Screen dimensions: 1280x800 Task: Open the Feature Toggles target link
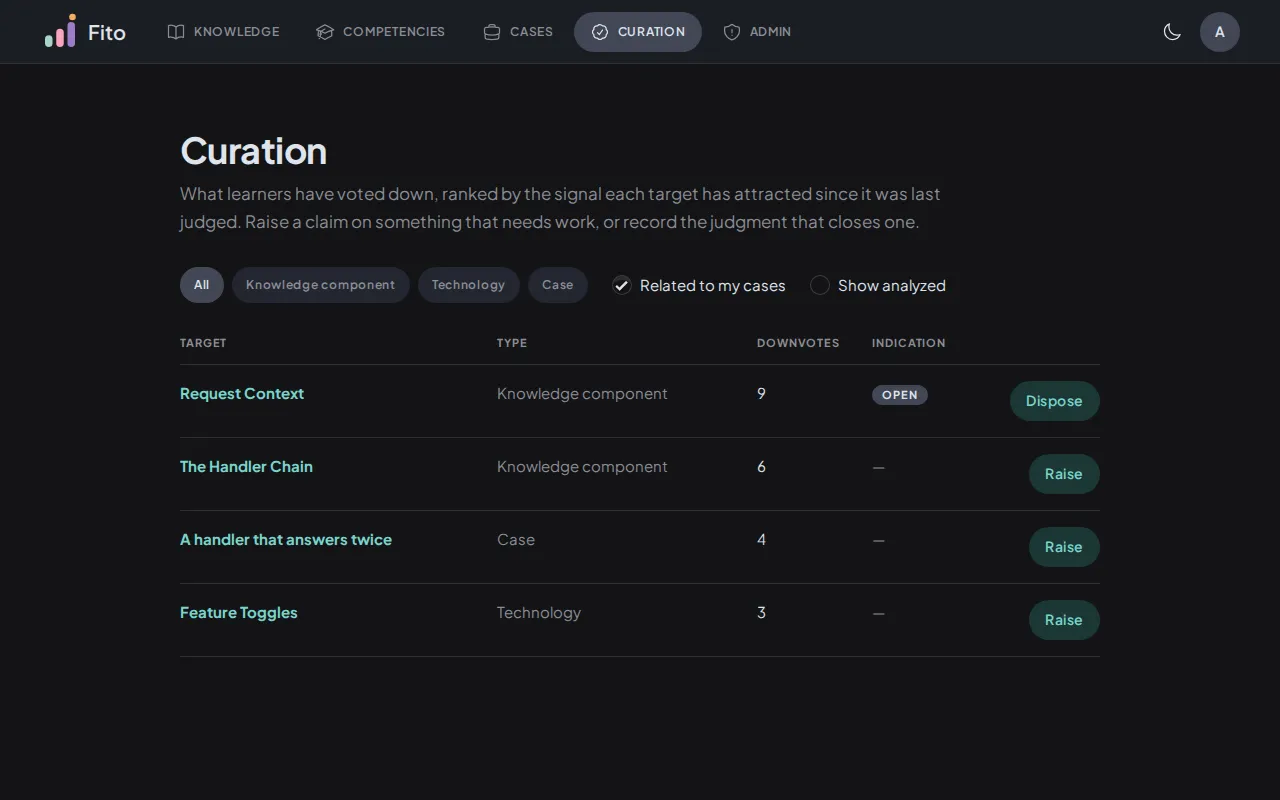[x=239, y=613]
